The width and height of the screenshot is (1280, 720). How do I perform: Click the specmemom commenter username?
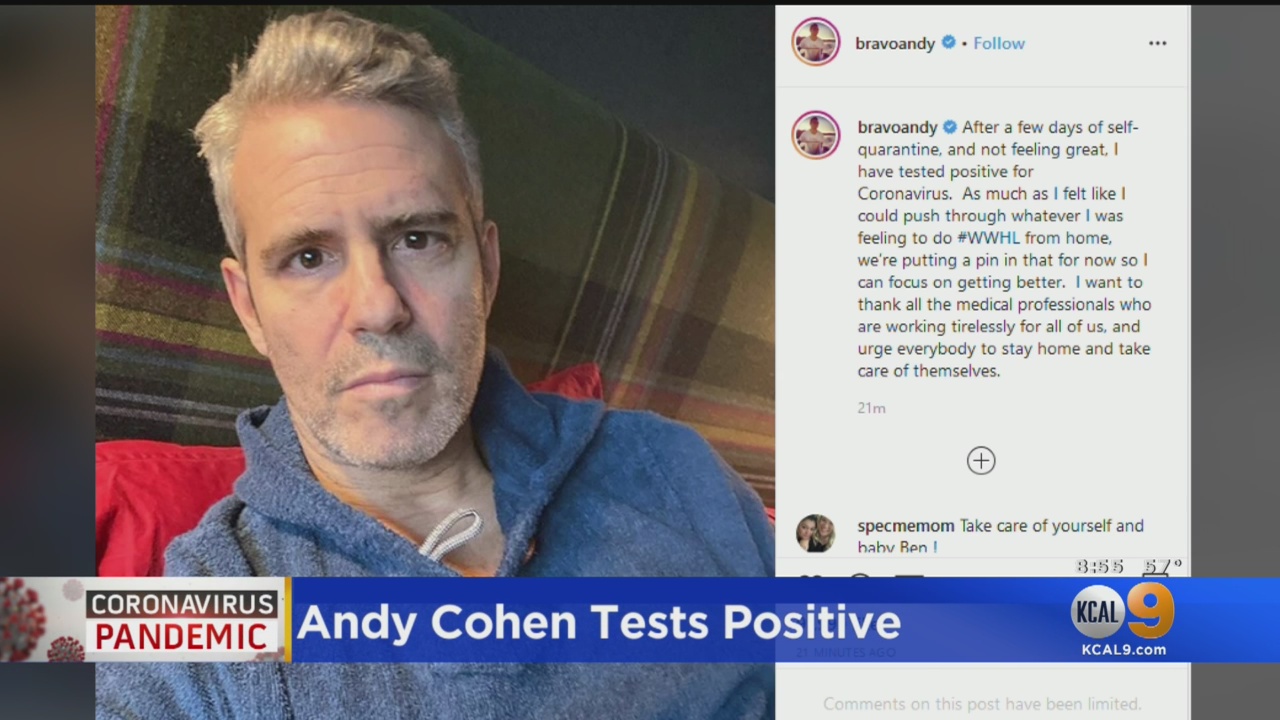coord(906,526)
